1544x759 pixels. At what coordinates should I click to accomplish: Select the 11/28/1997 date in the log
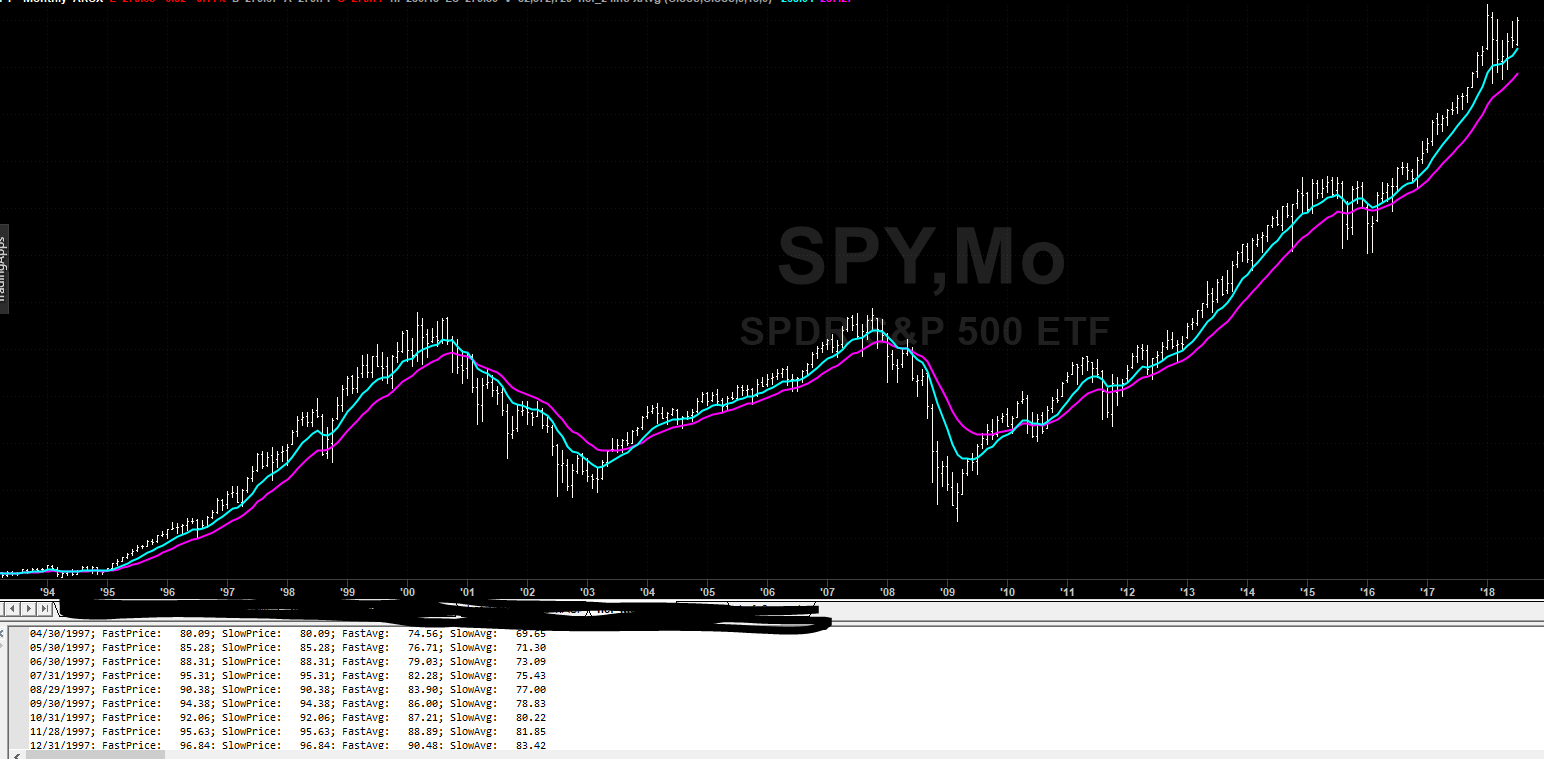[62, 731]
